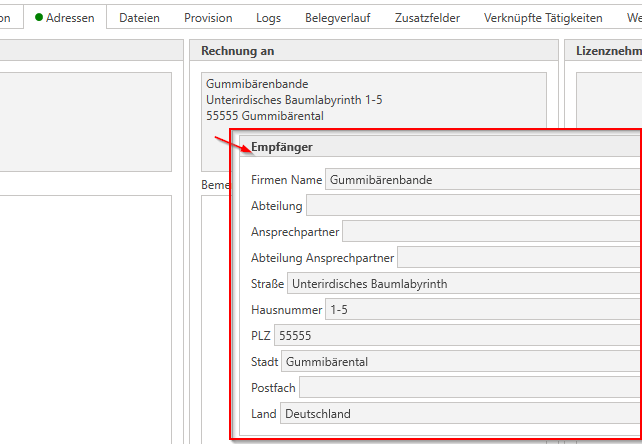This screenshot has height=444, width=642.
Task: Select the Stadt field with Gummibärental
Action: click(458, 362)
